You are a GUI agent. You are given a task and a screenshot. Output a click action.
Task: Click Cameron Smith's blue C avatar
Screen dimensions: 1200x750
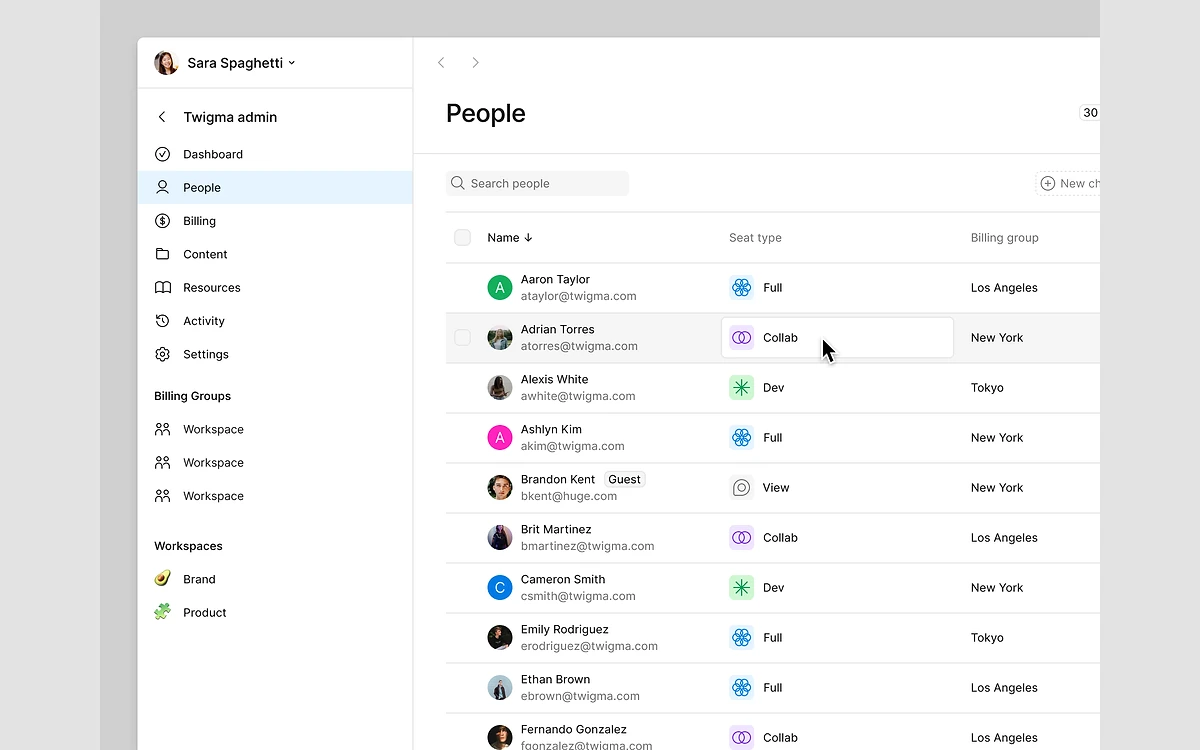tap(500, 588)
